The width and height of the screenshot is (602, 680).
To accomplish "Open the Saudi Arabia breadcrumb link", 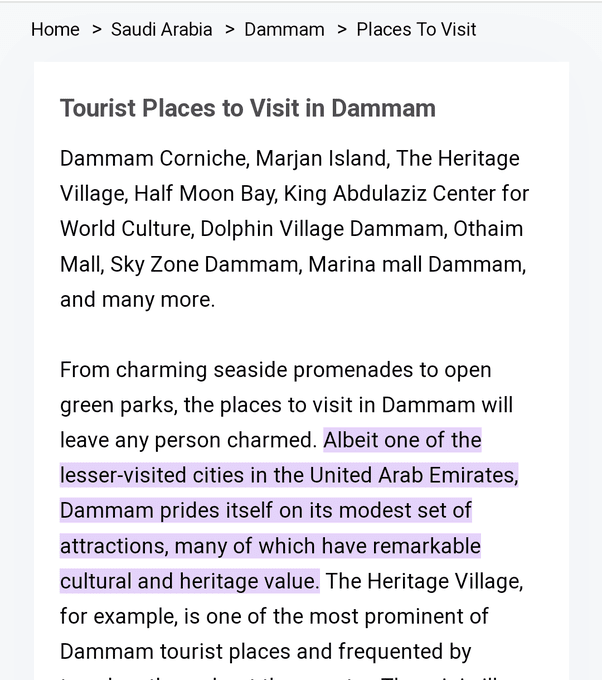I will point(161,29).
